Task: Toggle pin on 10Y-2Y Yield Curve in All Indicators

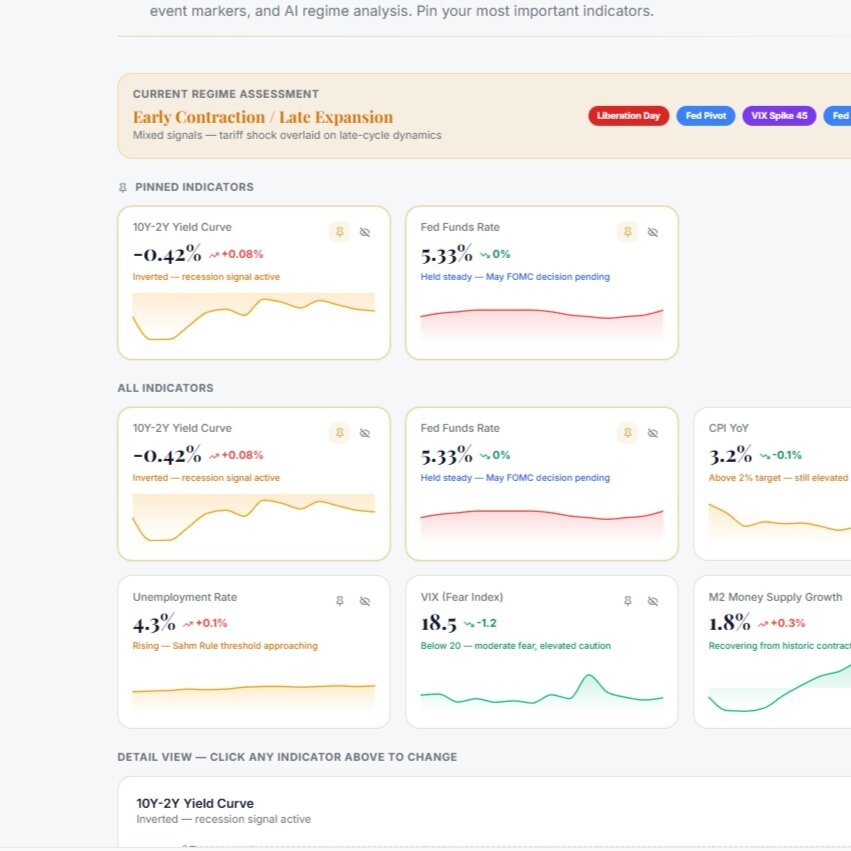Action: [x=339, y=433]
